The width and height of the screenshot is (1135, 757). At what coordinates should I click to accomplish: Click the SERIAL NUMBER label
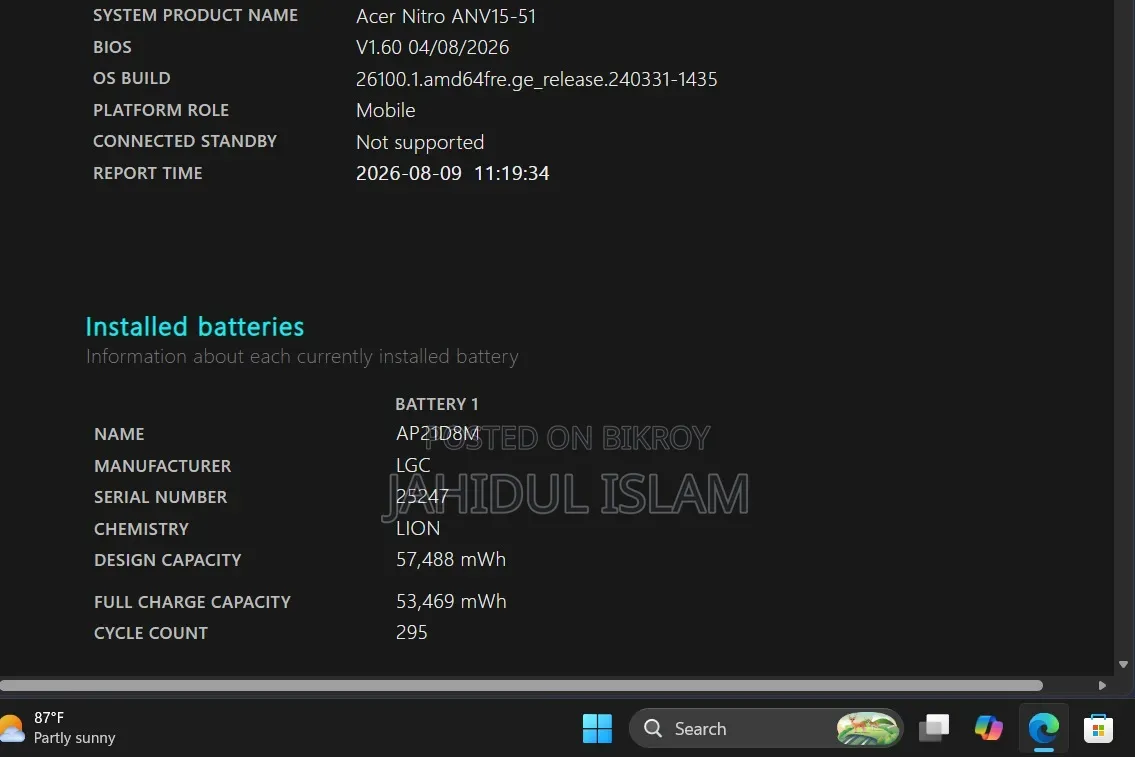160,497
